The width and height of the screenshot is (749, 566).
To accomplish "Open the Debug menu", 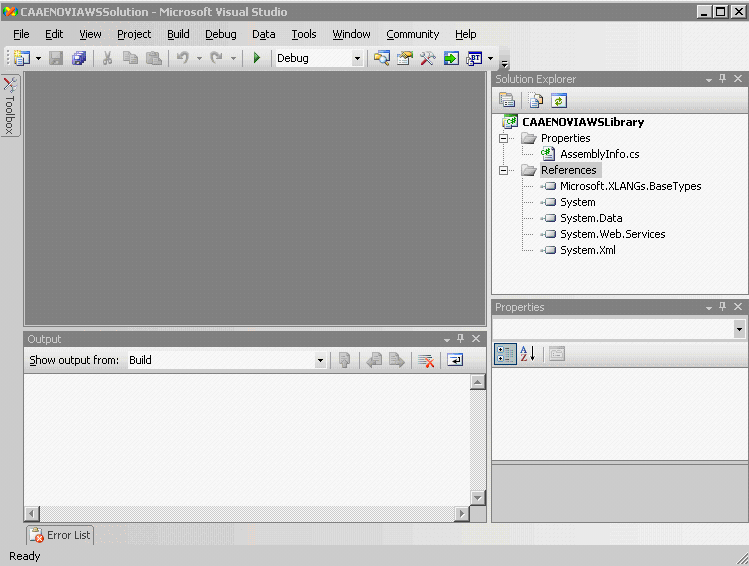I will pyautogui.click(x=221, y=34).
